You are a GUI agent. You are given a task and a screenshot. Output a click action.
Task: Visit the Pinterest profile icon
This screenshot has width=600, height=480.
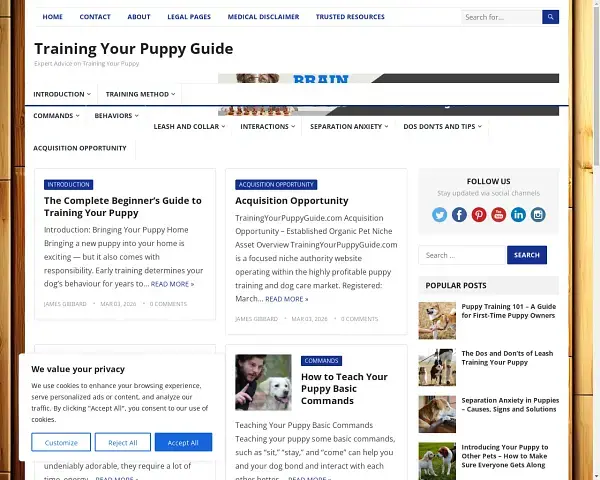pyautogui.click(x=479, y=215)
